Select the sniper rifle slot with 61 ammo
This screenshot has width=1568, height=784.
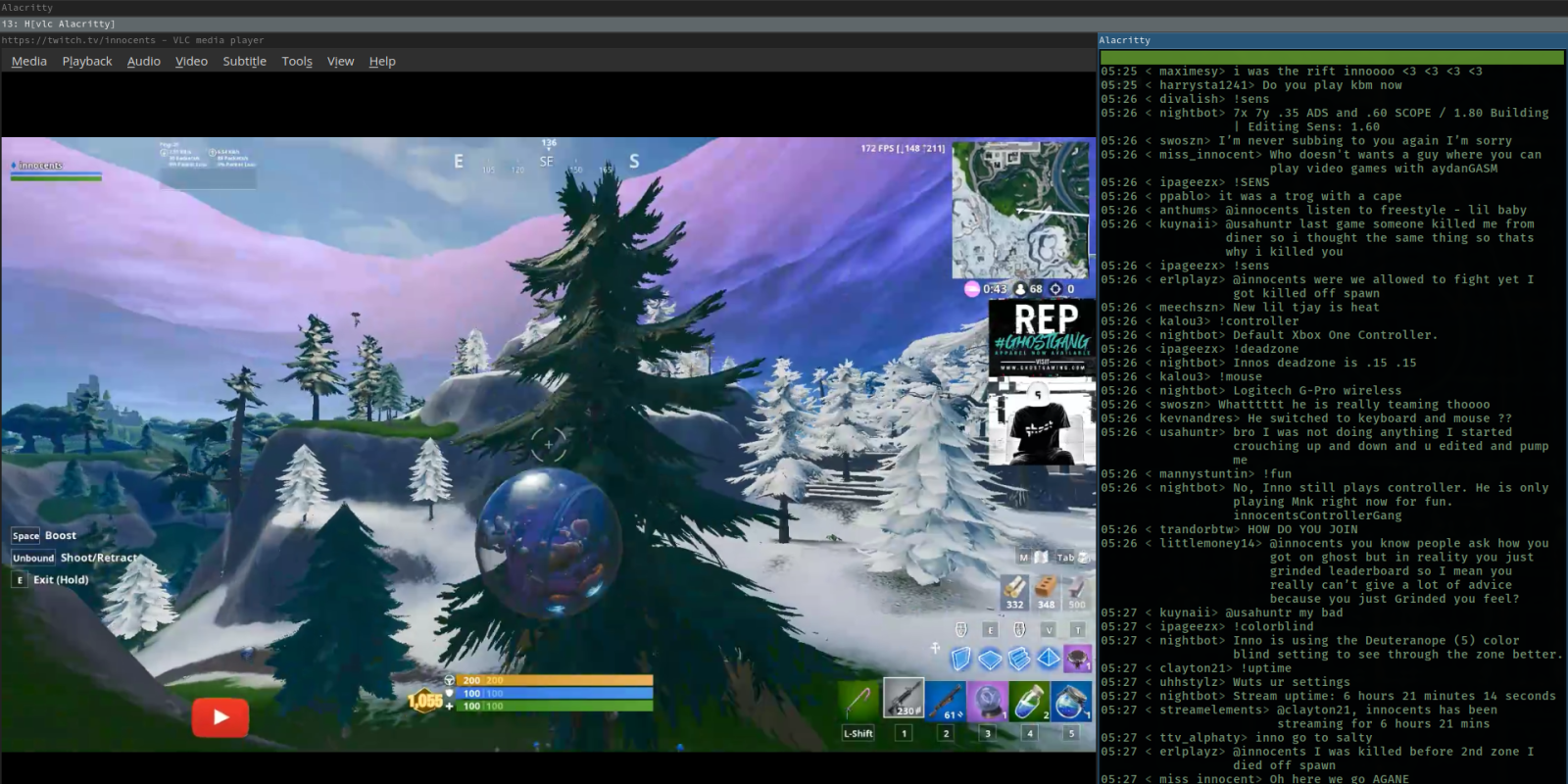pyautogui.click(x=946, y=701)
